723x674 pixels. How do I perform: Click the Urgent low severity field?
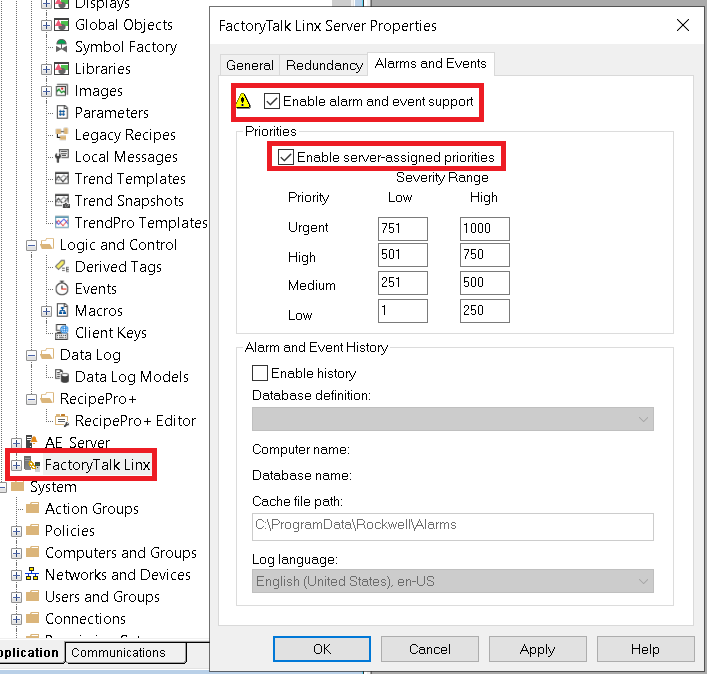pos(403,229)
